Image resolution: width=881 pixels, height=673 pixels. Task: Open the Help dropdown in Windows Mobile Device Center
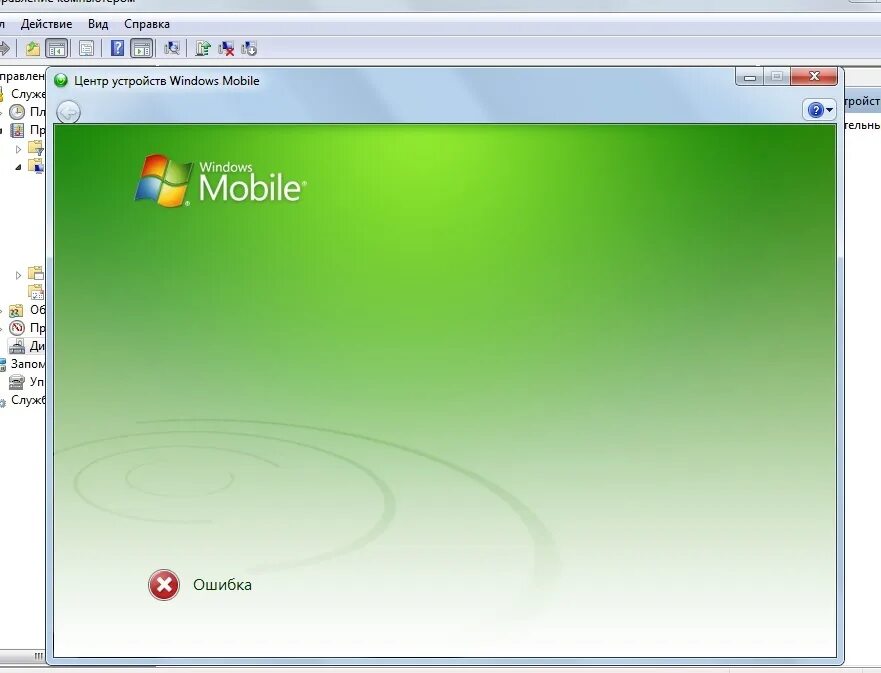[x=819, y=110]
